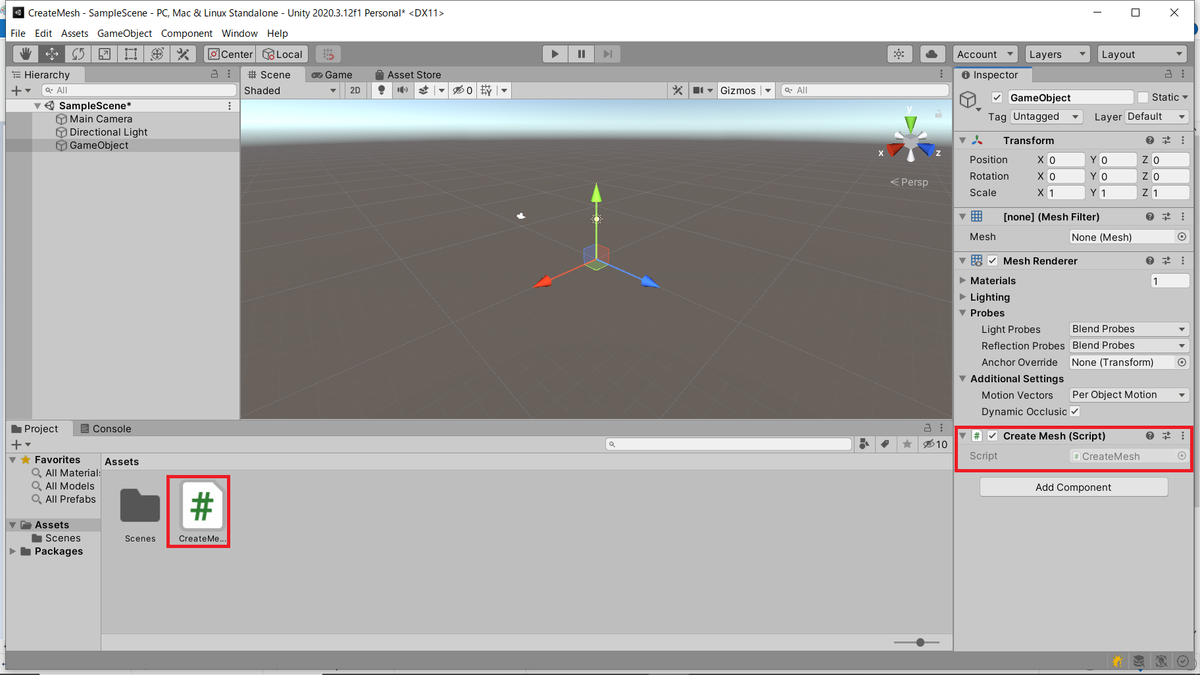1200x675 pixels.
Task: Click the Add Component button
Action: [1073, 487]
